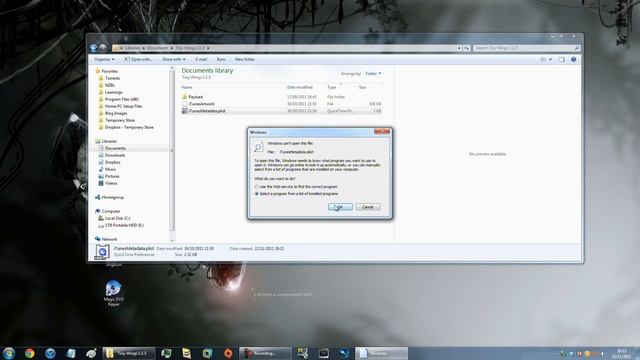Open the Organize menu

tap(104, 59)
